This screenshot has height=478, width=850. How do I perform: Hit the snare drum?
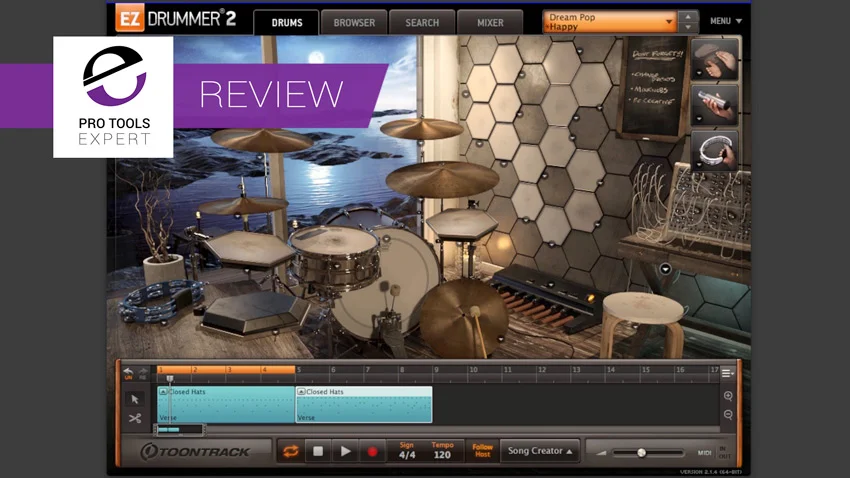(335, 256)
